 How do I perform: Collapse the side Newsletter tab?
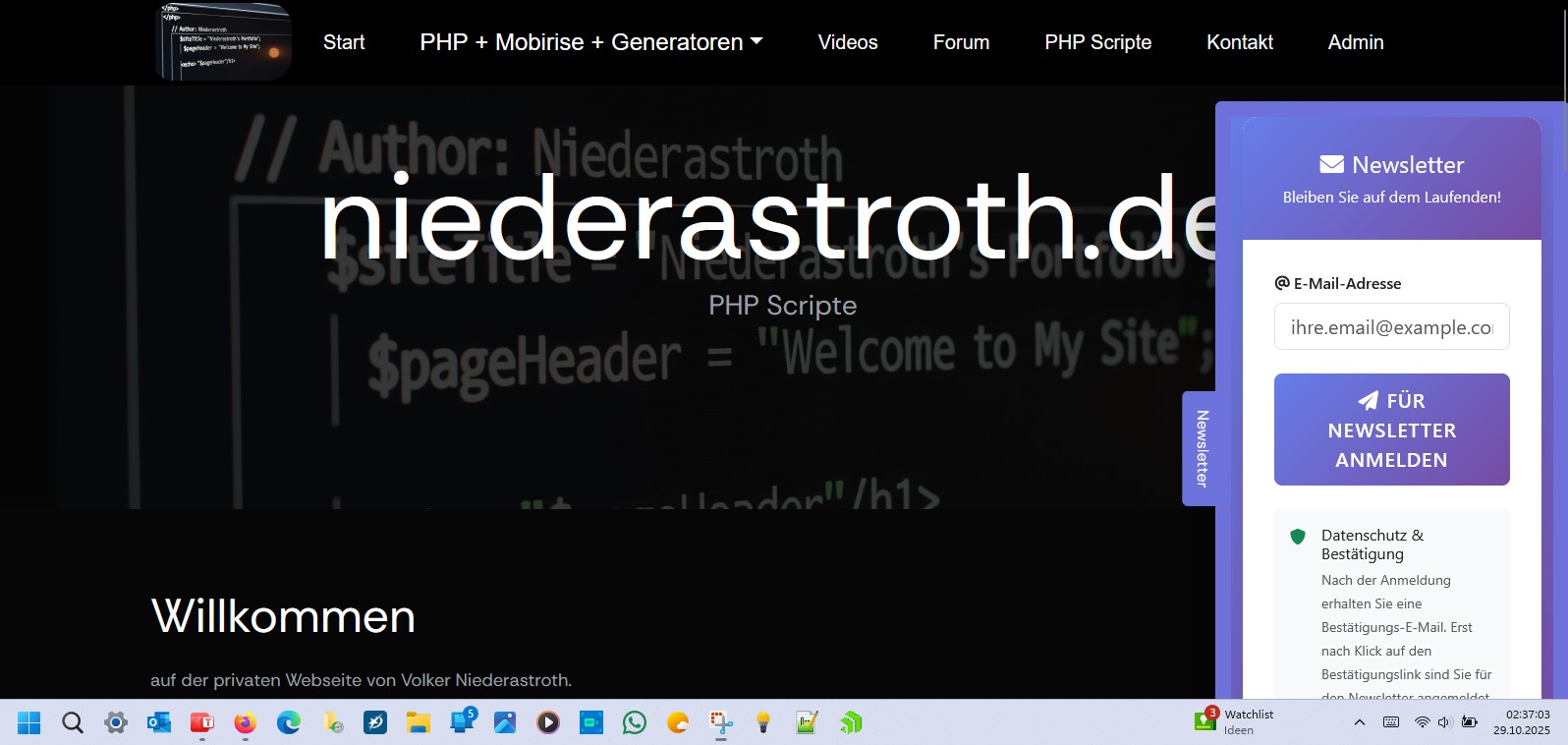(x=1200, y=449)
